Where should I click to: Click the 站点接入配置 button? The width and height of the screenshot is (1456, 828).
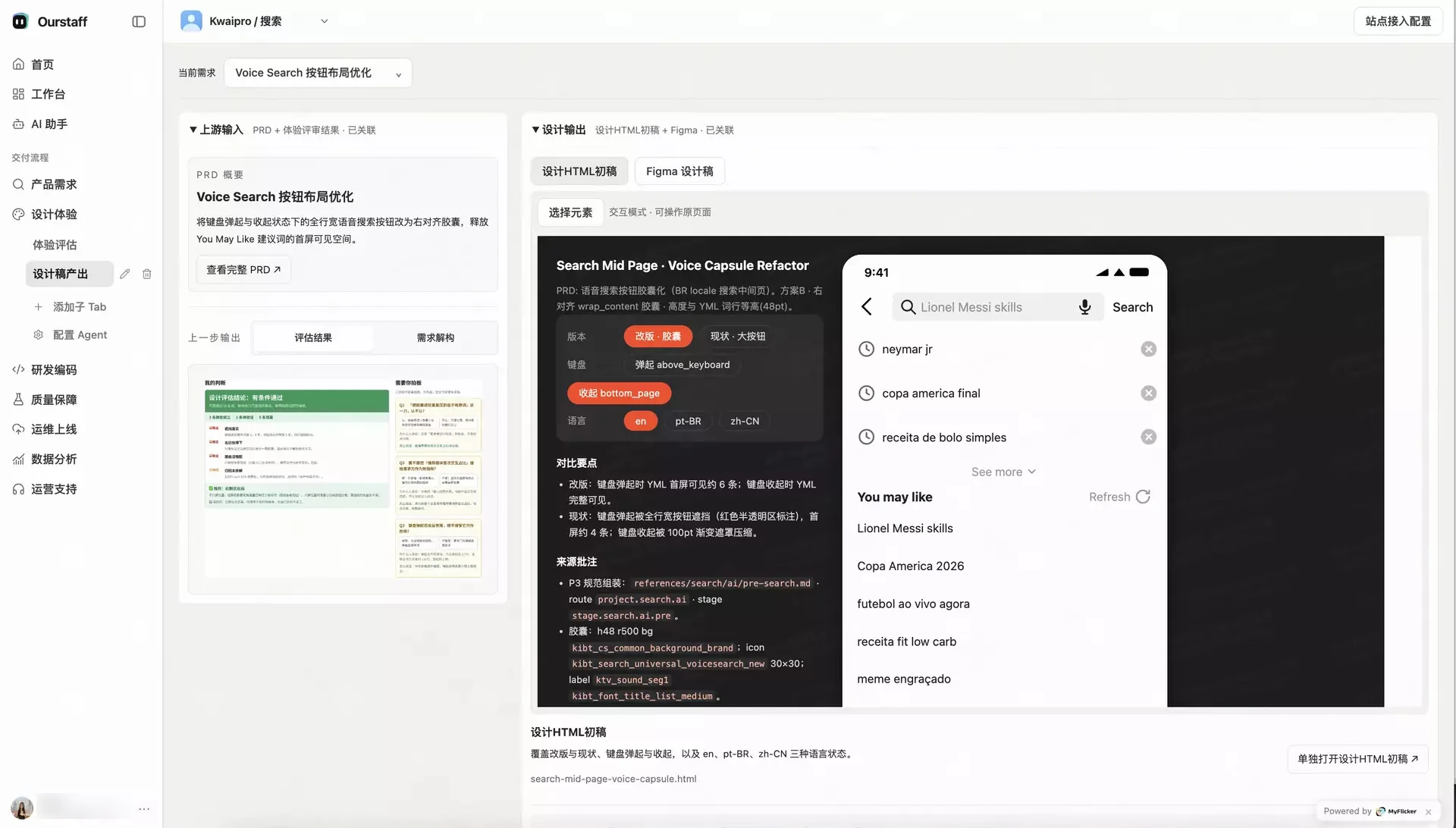pyautogui.click(x=1398, y=21)
